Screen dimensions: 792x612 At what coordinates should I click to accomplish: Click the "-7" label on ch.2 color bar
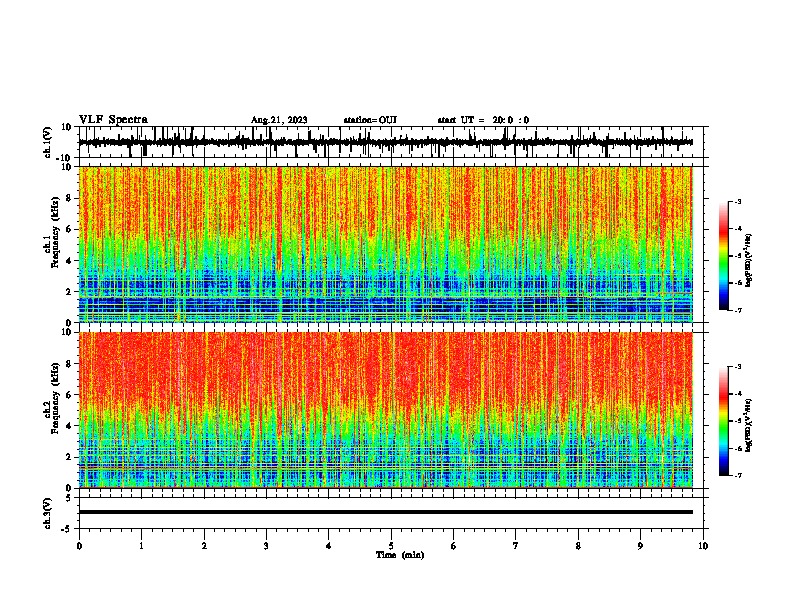[737, 475]
